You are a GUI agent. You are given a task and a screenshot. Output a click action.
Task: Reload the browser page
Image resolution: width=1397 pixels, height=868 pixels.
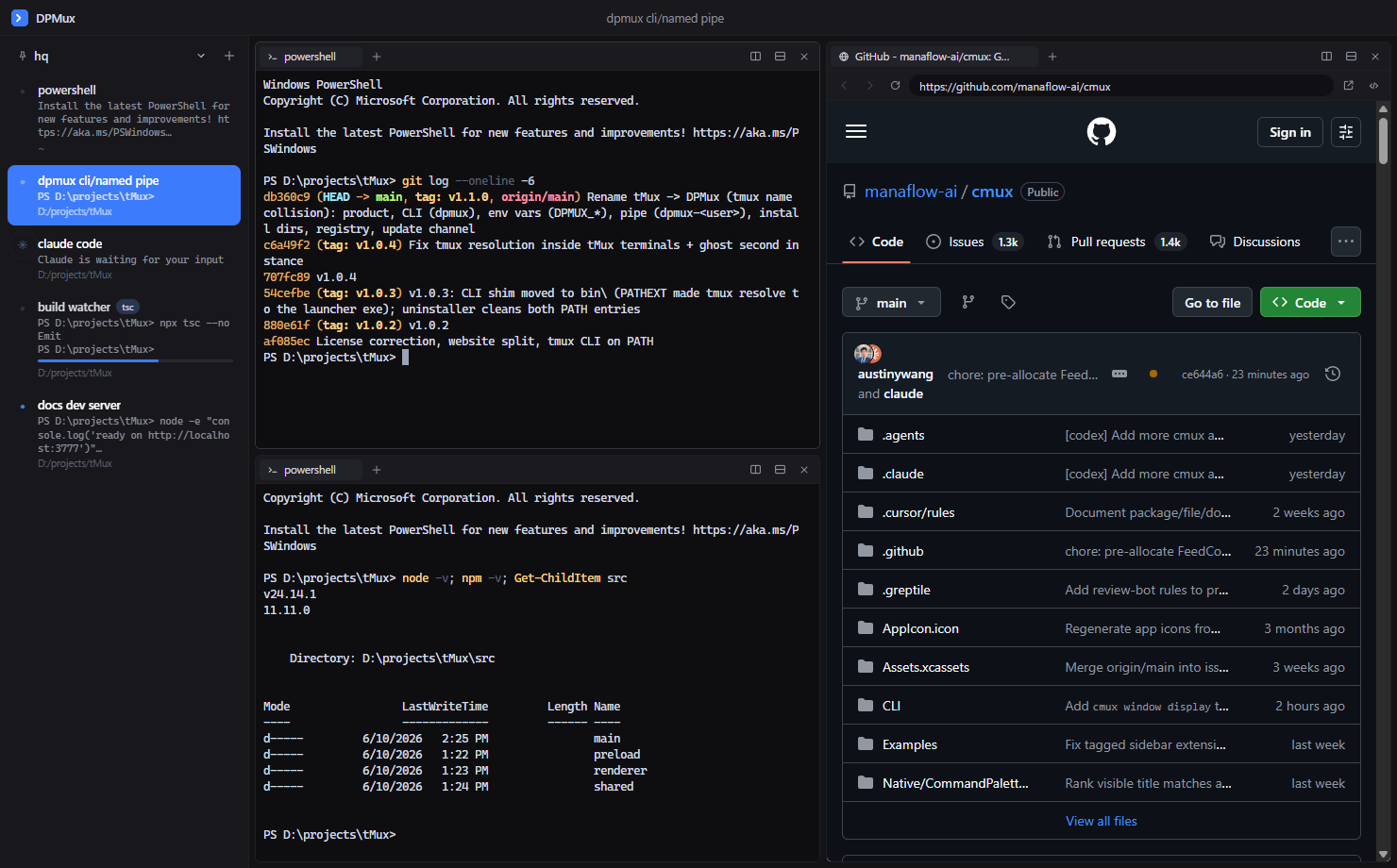click(x=895, y=86)
